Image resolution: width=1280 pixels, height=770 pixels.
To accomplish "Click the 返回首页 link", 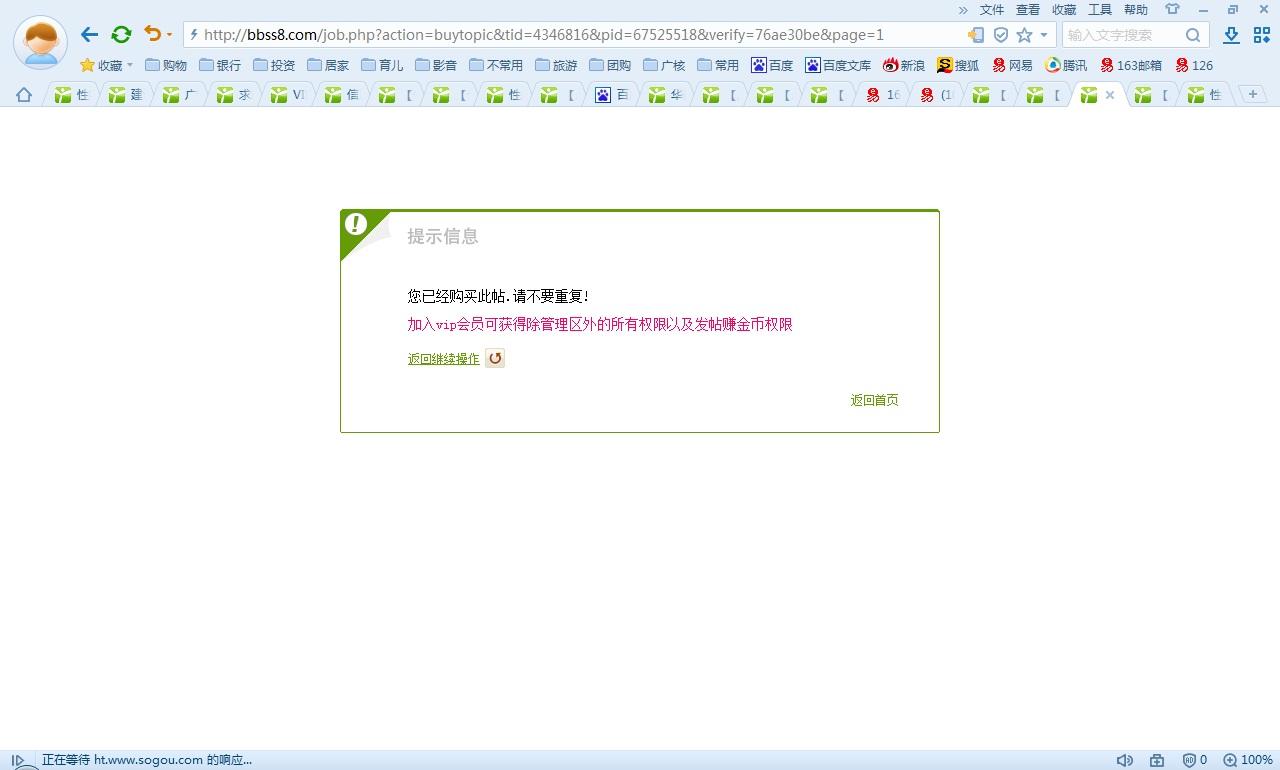I will (874, 400).
